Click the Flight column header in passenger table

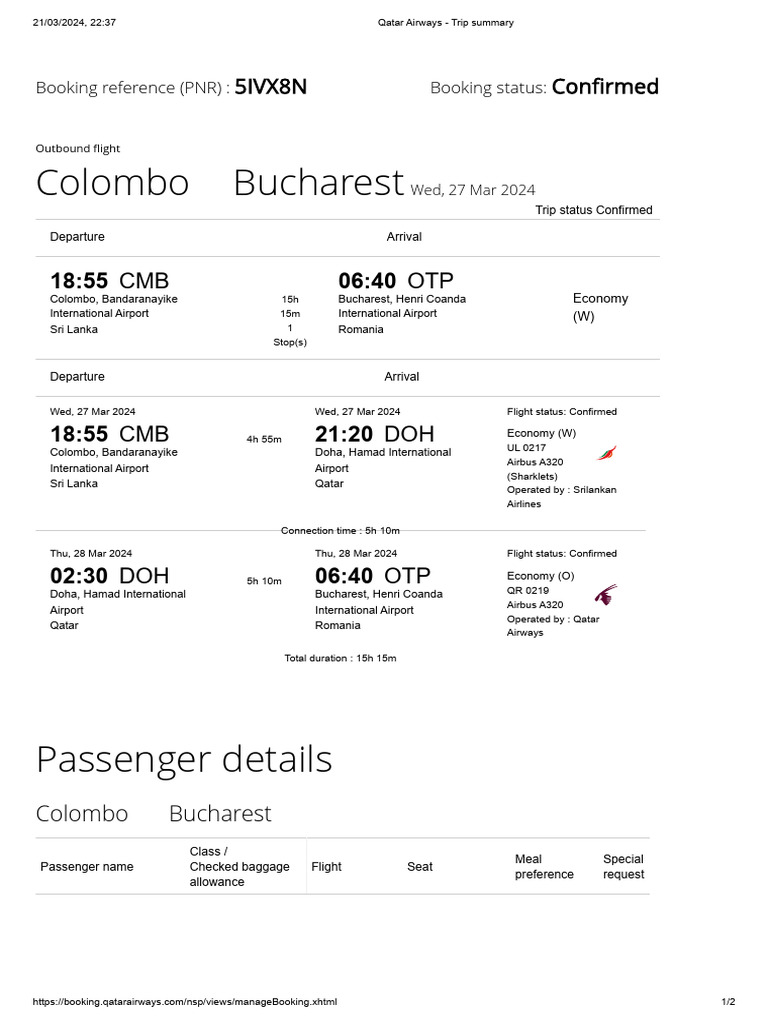[x=326, y=867]
